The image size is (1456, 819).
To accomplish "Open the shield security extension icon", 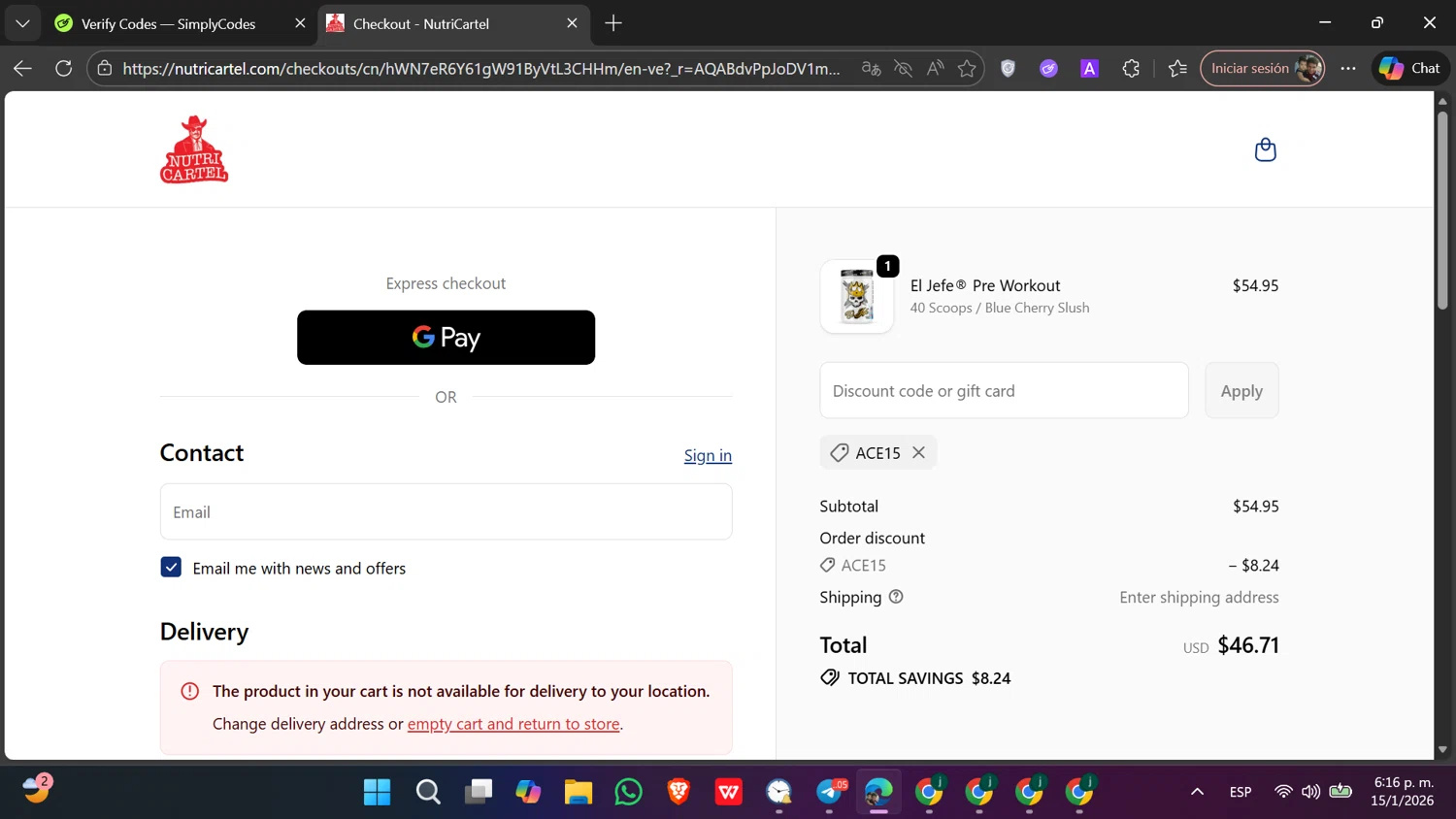I will coord(1008,68).
